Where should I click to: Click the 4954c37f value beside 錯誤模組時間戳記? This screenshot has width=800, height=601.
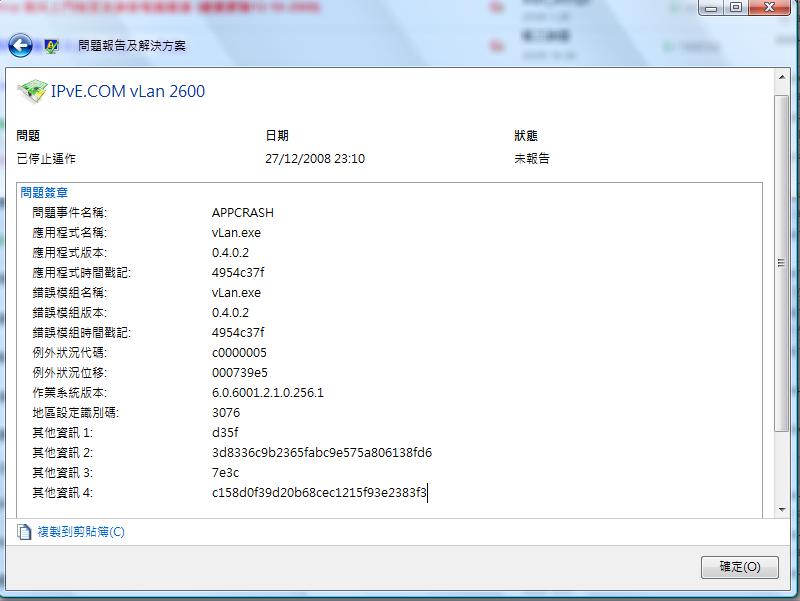click(x=238, y=333)
